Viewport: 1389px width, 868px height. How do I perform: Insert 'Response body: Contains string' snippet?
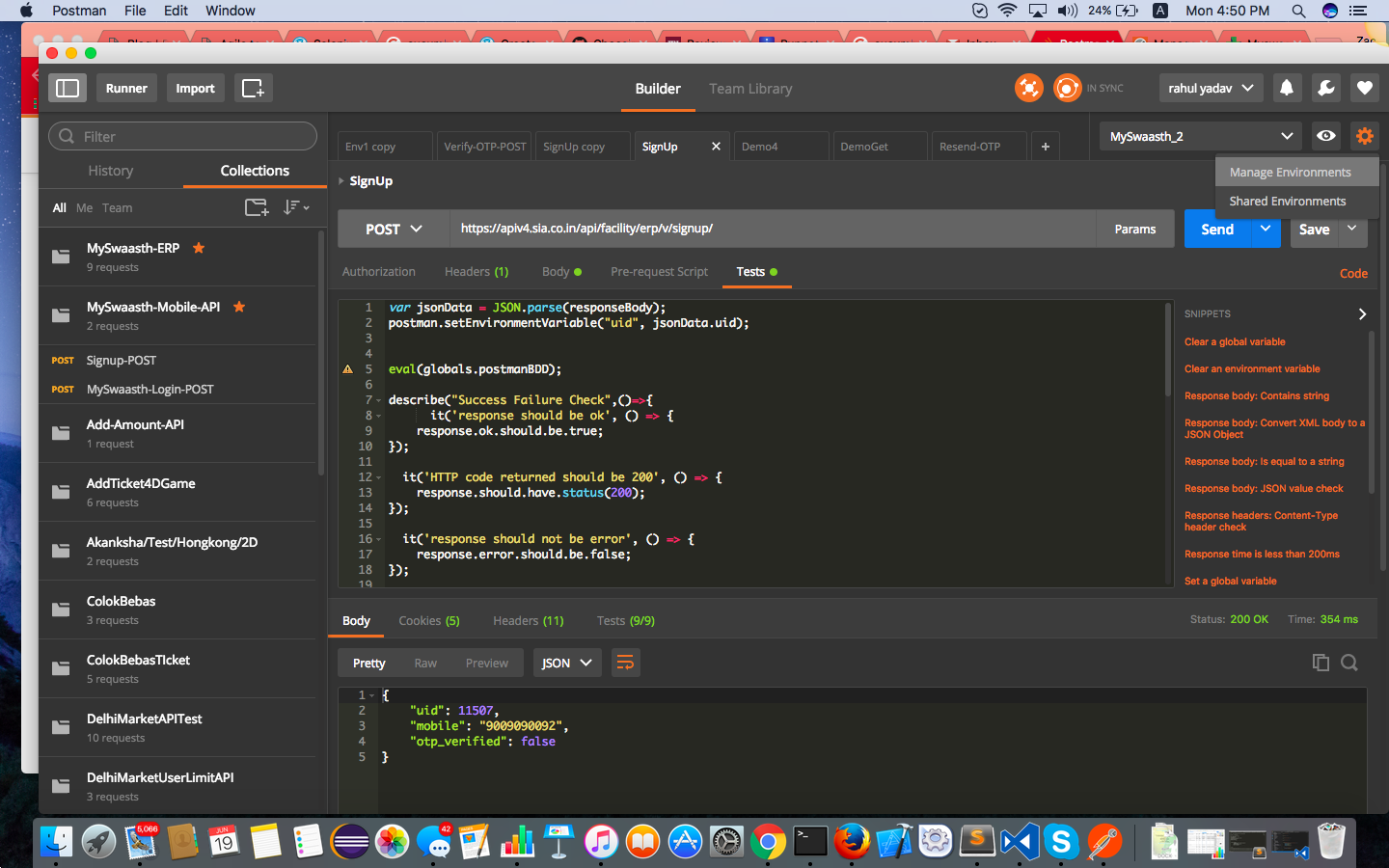tap(1257, 395)
